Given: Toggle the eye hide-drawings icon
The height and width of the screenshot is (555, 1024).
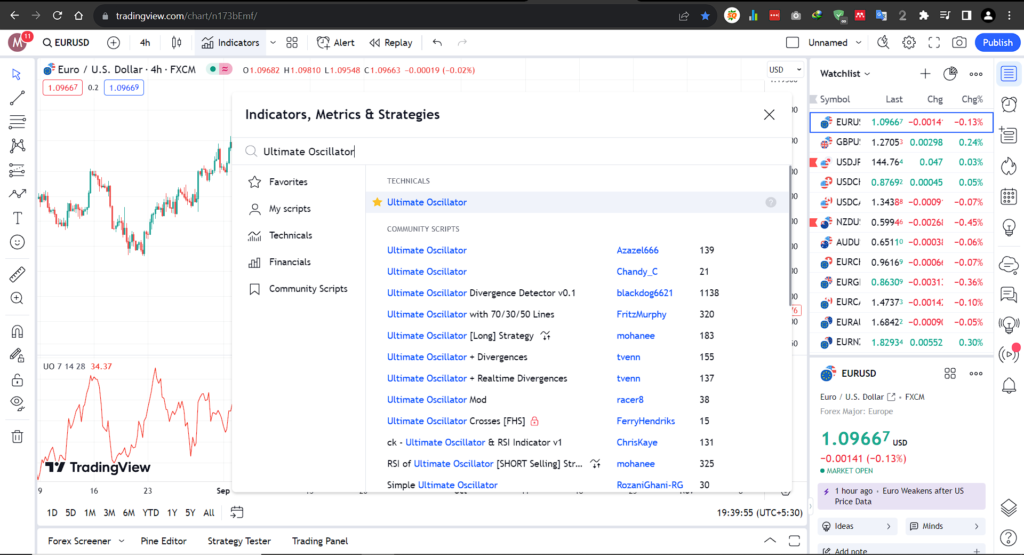Looking at the screenshot, I should coord(17,402).
